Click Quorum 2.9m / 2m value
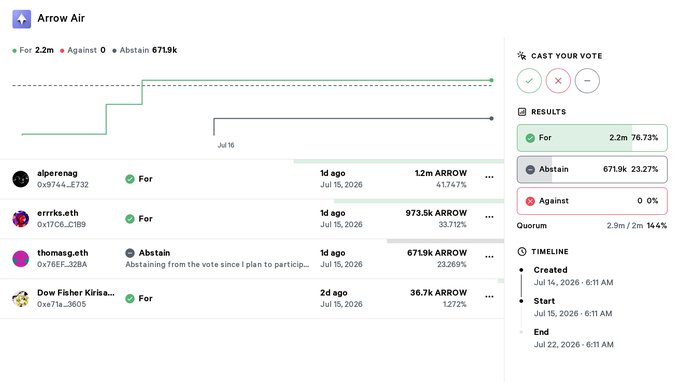Viewport: 680px width, 382px height. coord(624,225)
